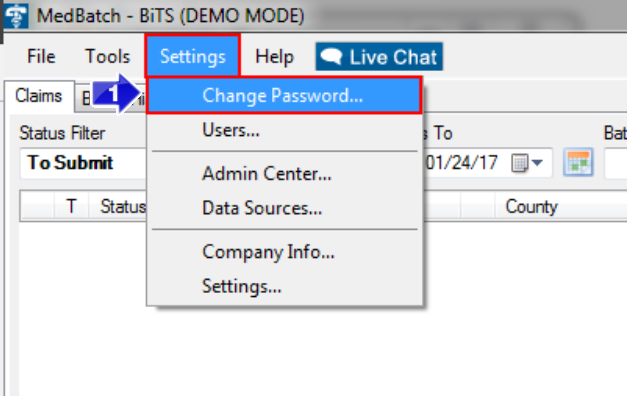Viewport: 628px width, 396px height.
Task: Choose Change Password from Settings menu
Action: 284,95
